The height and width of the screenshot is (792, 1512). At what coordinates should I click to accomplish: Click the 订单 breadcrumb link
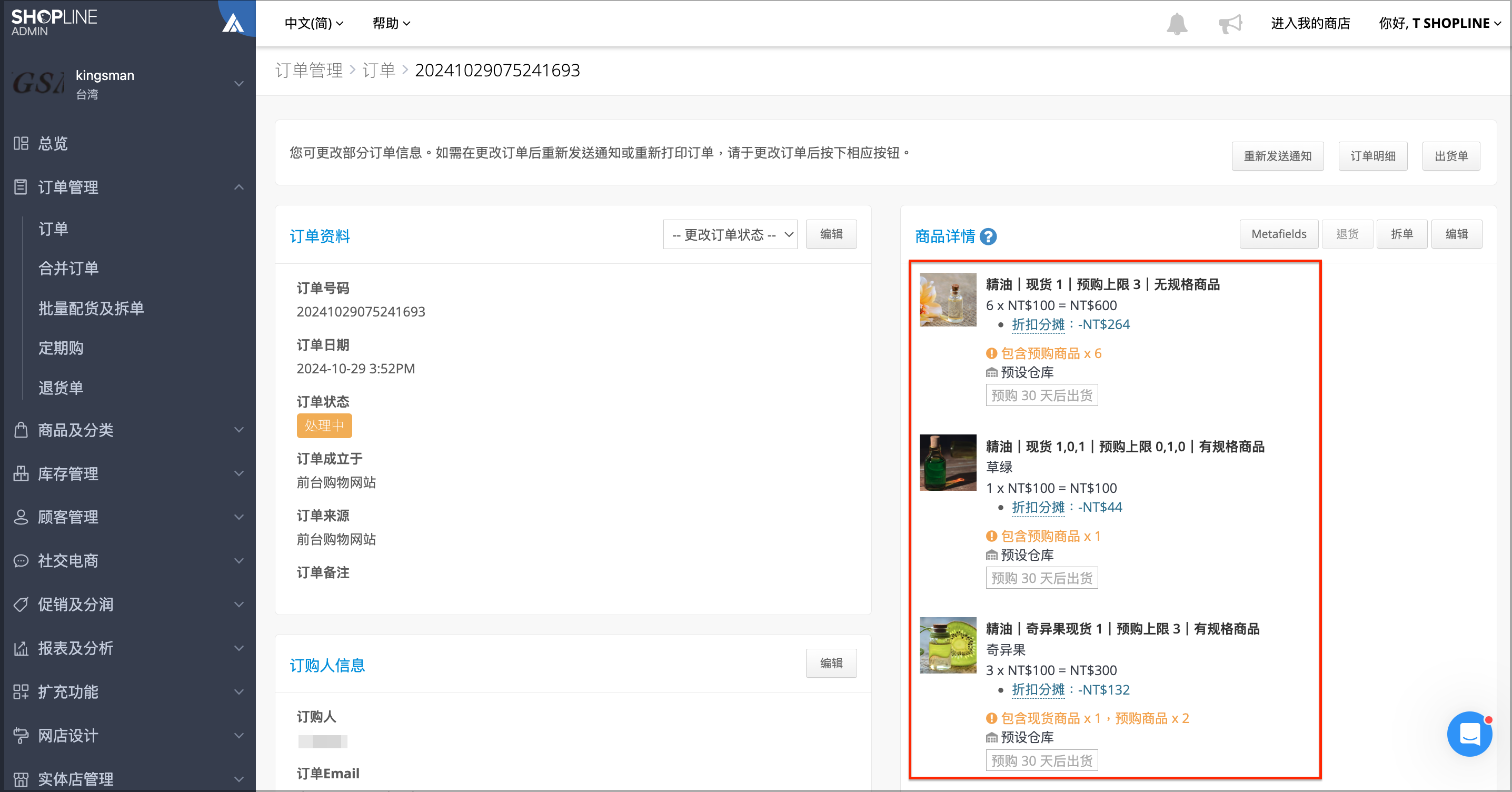[379, 71]
